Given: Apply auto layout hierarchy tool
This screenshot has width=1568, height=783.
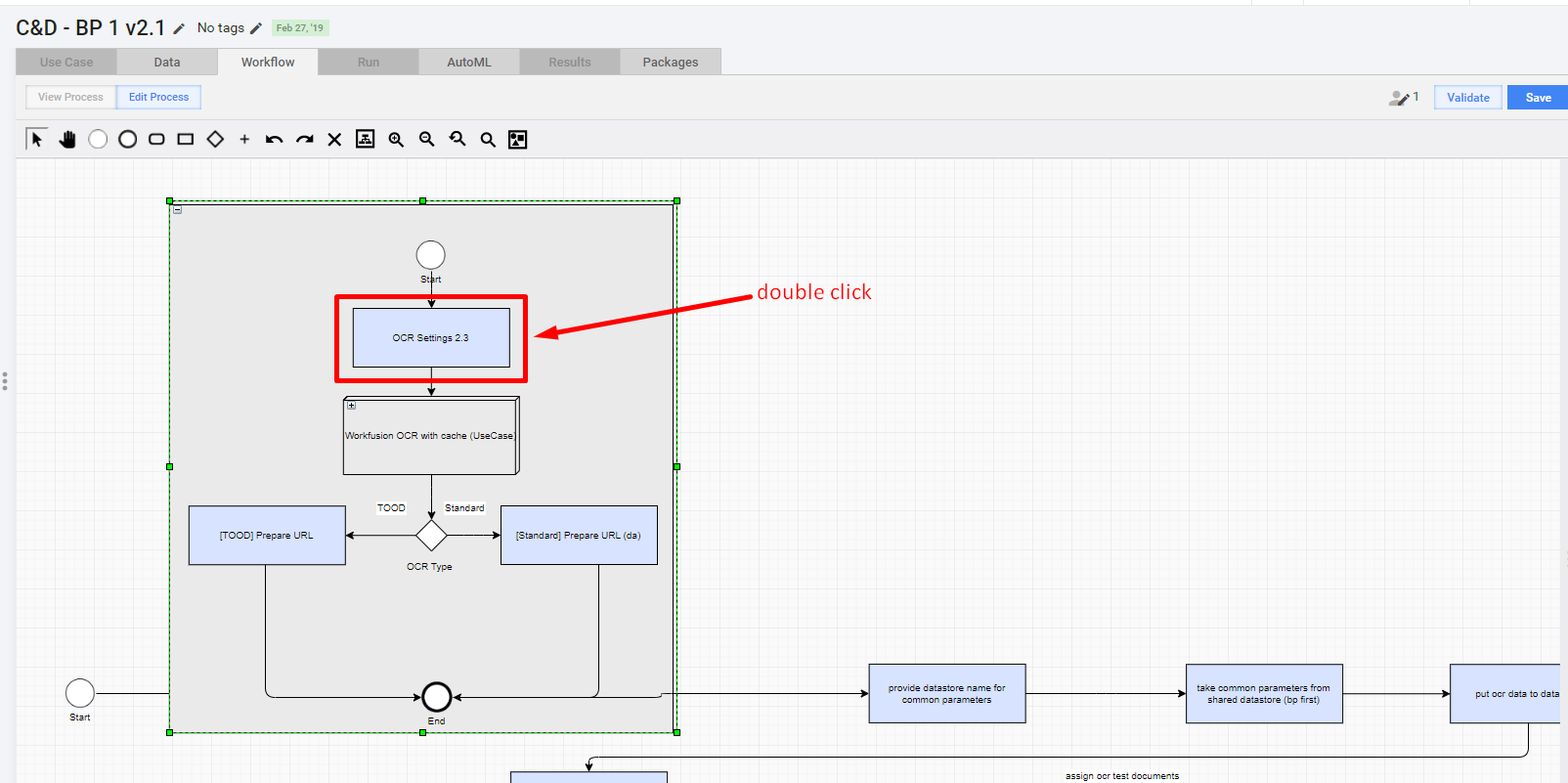Looking at the screenshot, I should point(365,139).
